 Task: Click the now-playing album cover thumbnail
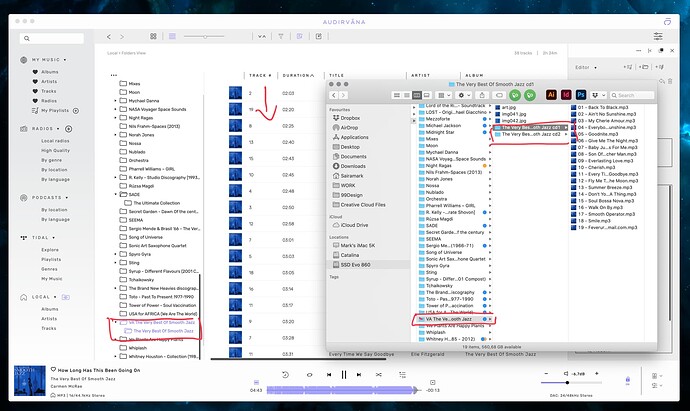click(x=30, y=381)
